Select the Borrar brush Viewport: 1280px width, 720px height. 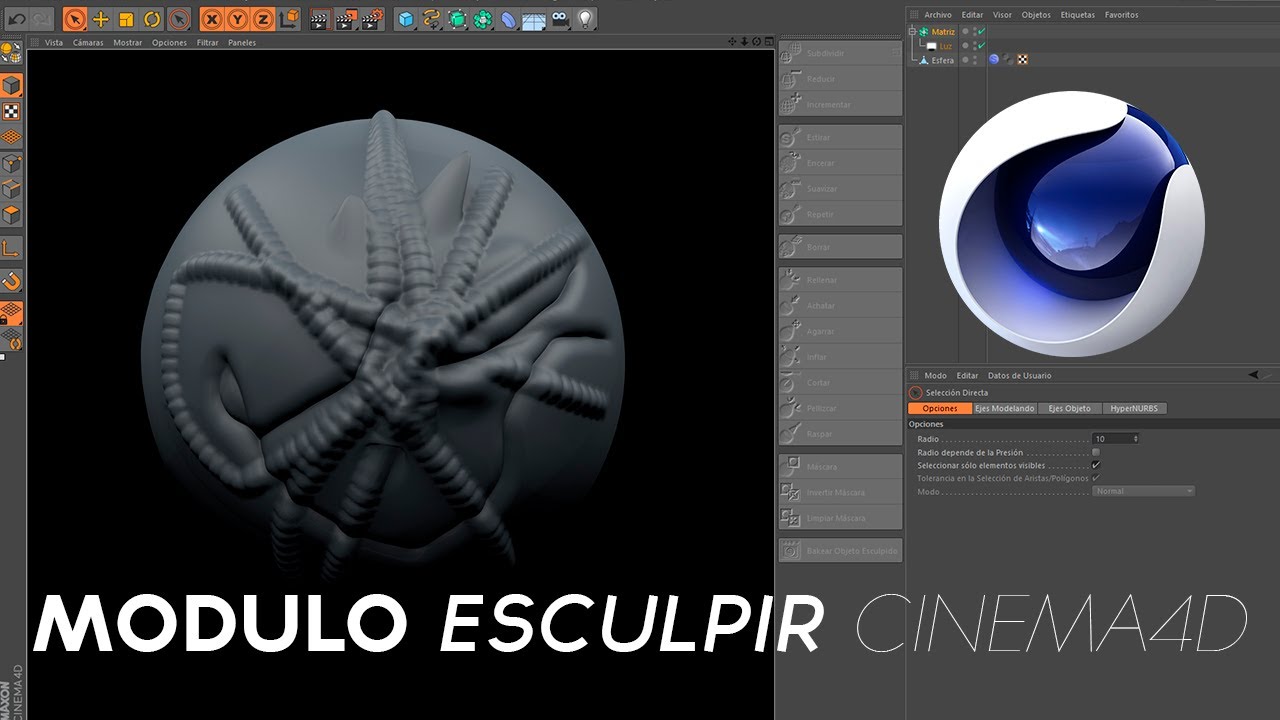coord(841,247)
